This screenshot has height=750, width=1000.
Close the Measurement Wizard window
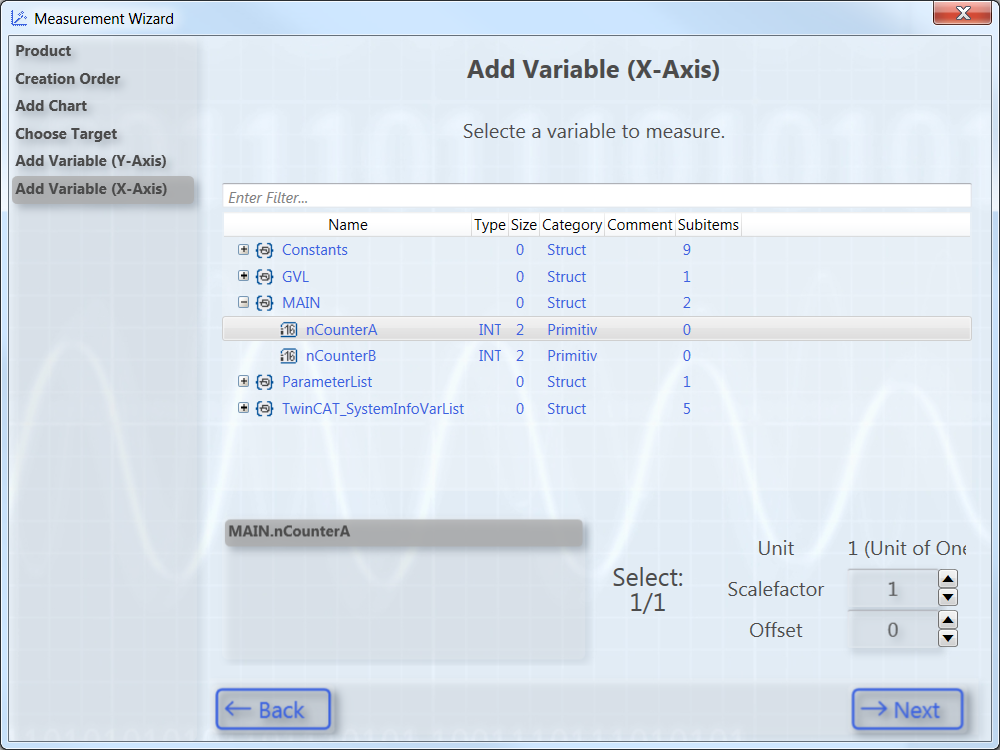pyautogui.click(x=962, y=13)
